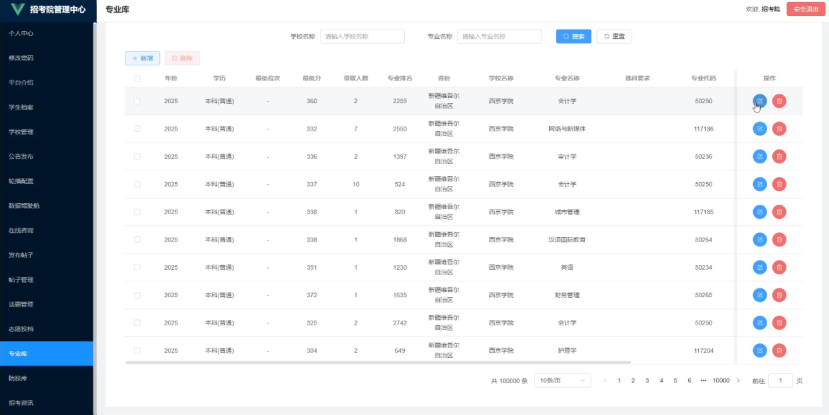Edit the 财务管理 row
Image resolution: width=829 pixels, height=415 pixels.
[759, 295]
